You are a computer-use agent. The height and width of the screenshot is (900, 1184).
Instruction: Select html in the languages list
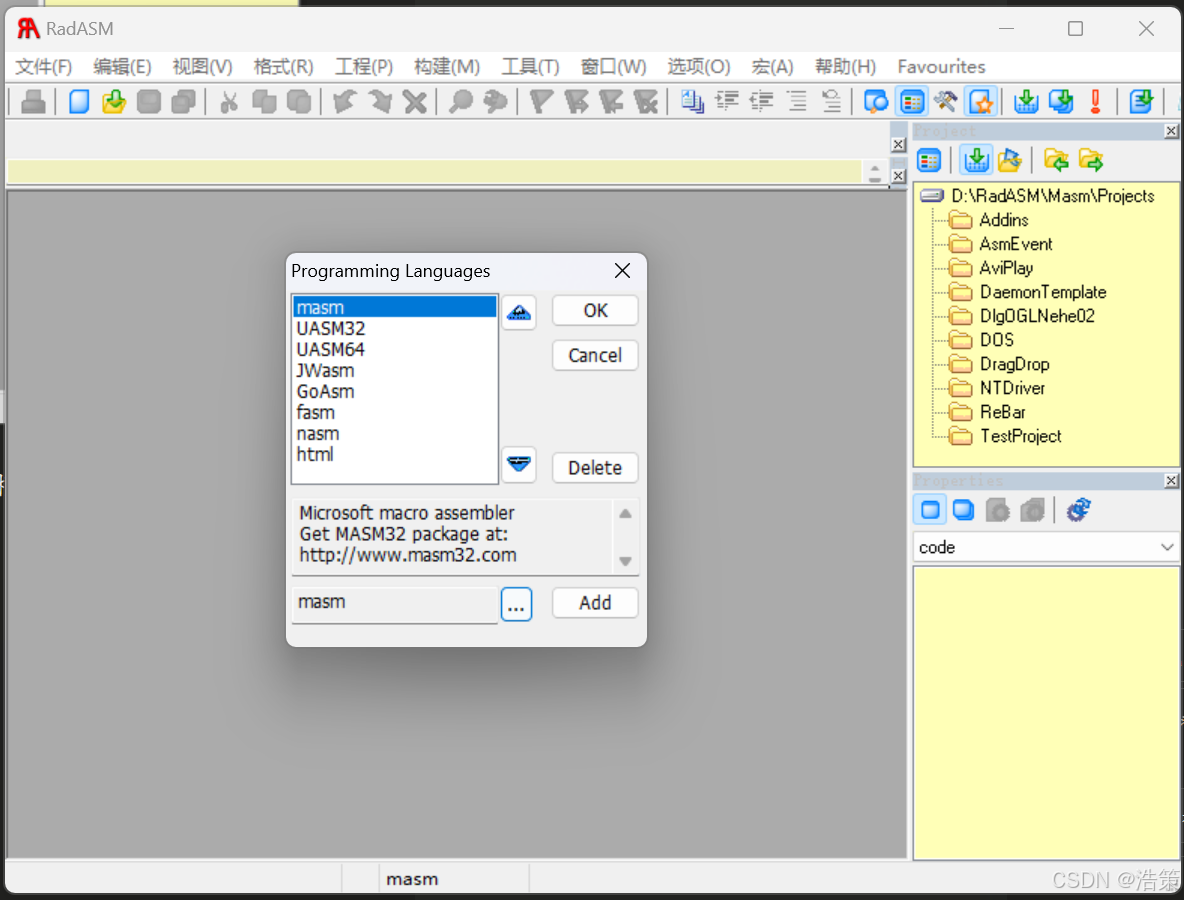click(x=394, y=455)
